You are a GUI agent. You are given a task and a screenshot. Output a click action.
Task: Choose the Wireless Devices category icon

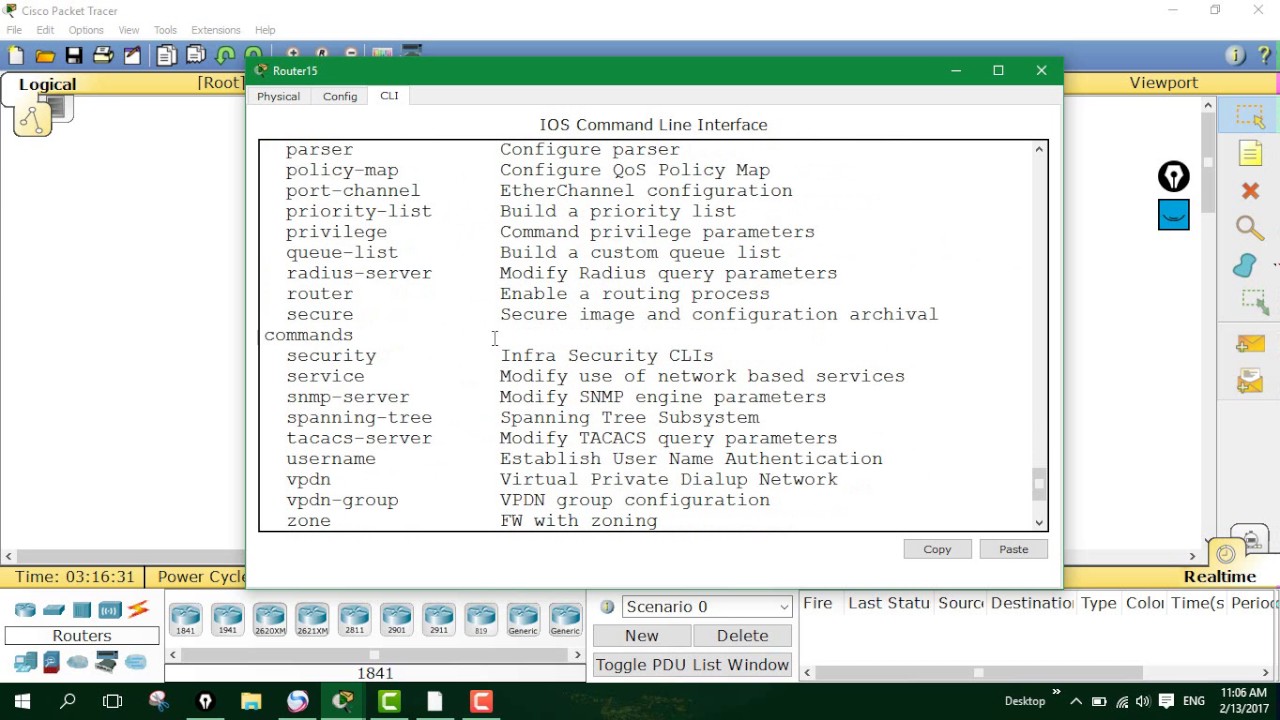pyautogui.click(x=110, y=610)
